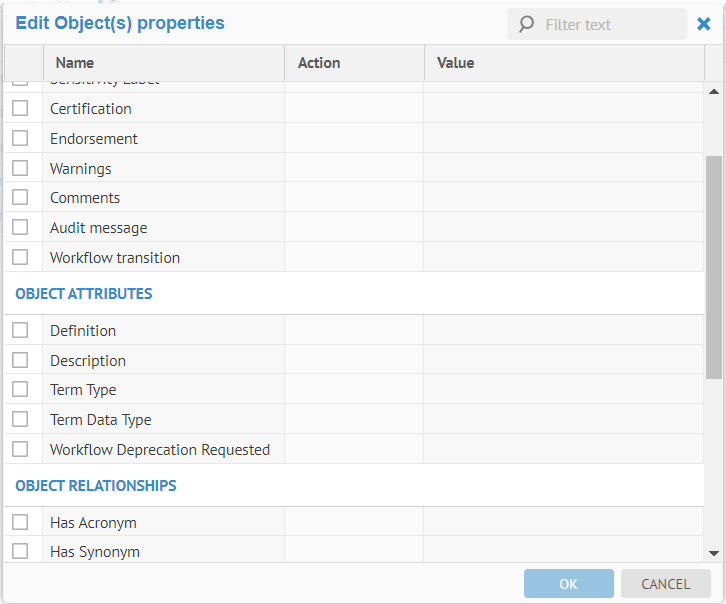Sort by the Name column header

point(75,63)
